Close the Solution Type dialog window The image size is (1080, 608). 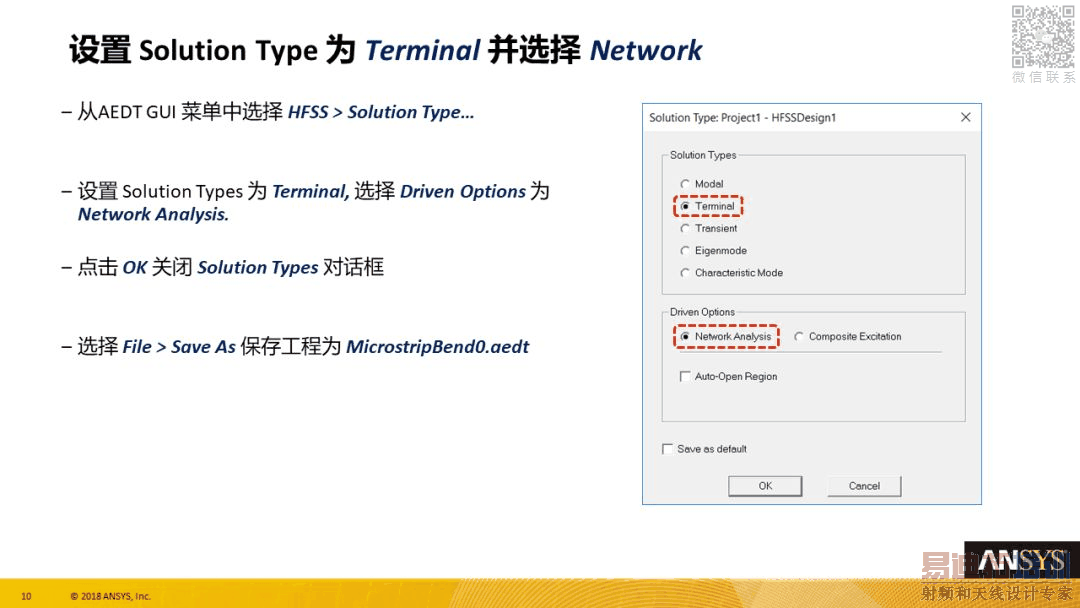[966, 117]
